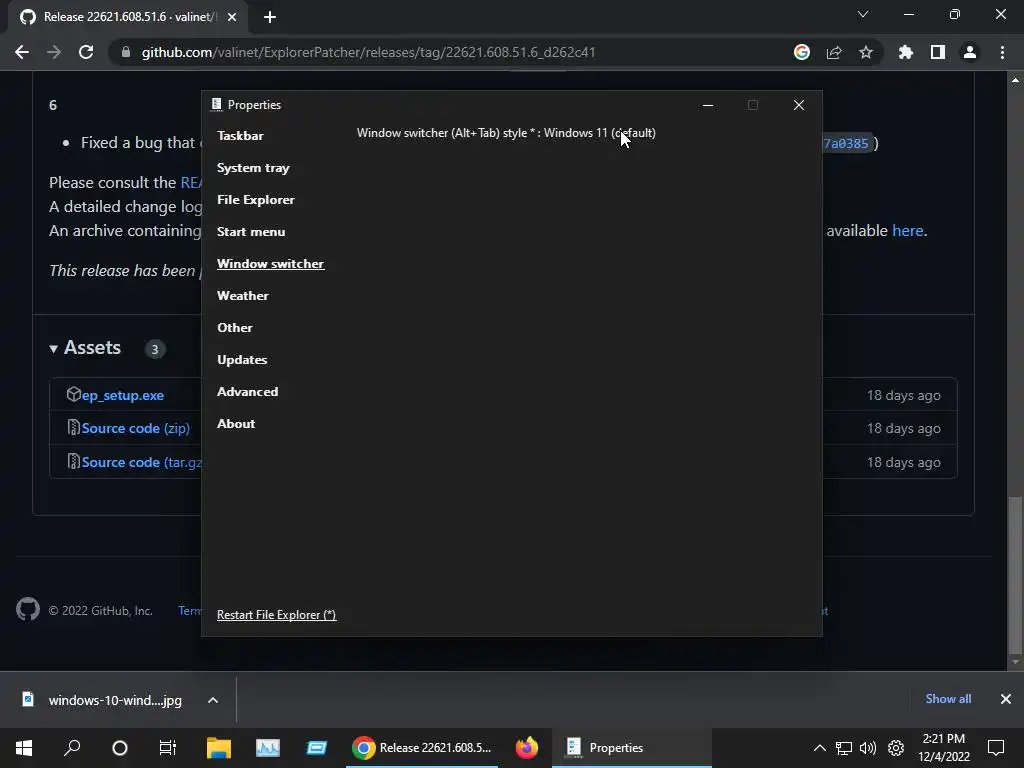This screenshot has height=768, width=1024.
Task: Open the Start menu section
Action: coord(251,232)
